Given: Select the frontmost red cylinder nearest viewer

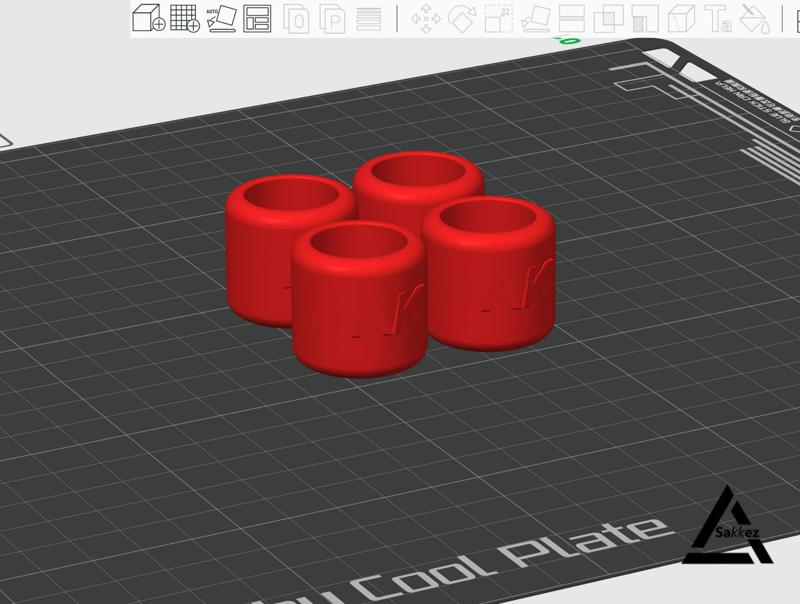Looking at the screenshot, I should 359,301.
